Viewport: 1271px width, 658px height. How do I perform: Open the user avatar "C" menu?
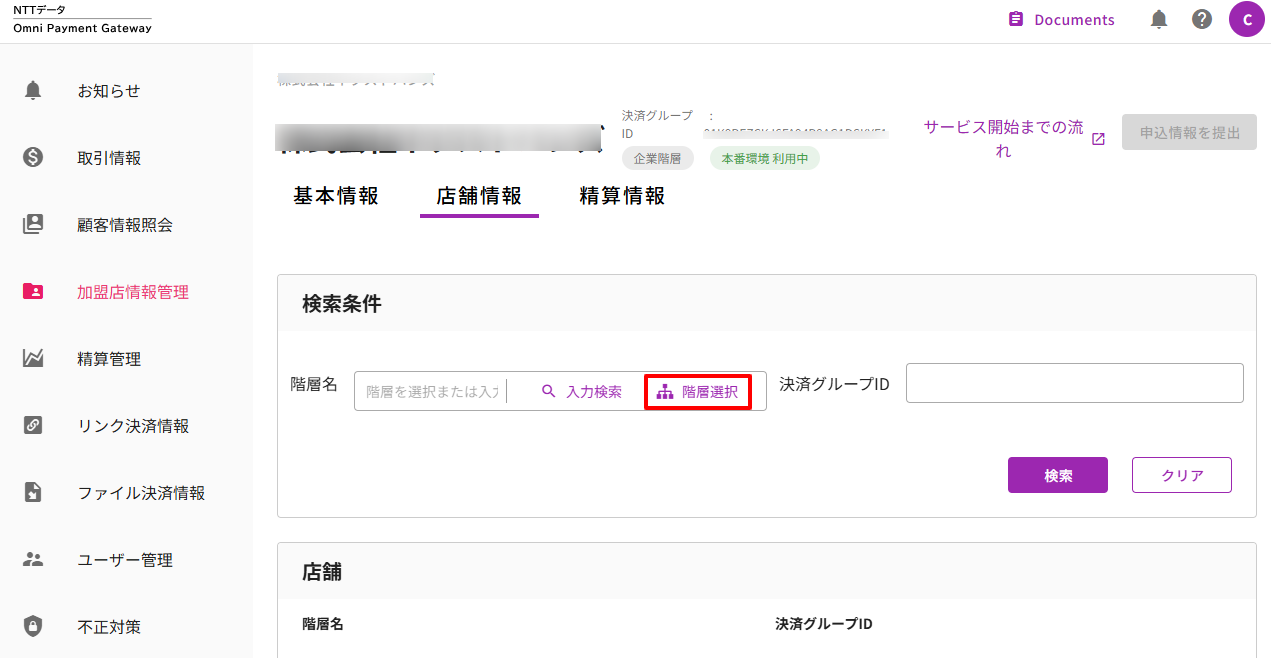coord(1247,19)
